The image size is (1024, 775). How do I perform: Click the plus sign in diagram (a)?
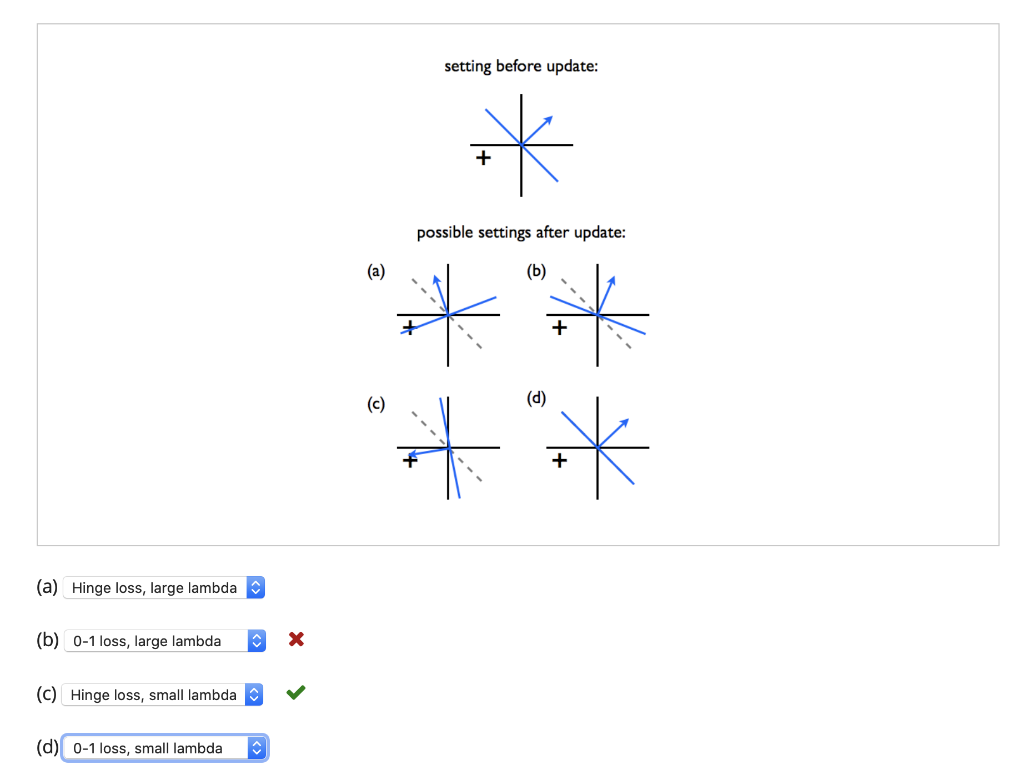[409, 327]
